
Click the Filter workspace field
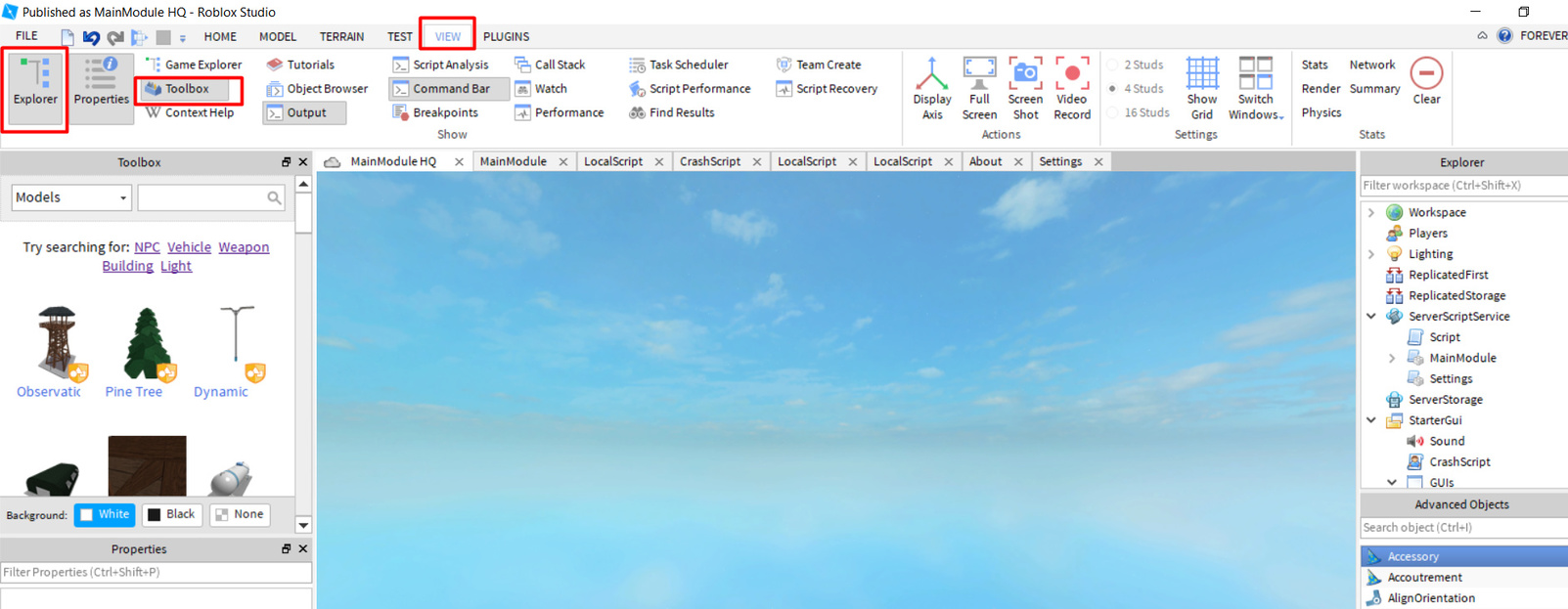pos(1464,186)
